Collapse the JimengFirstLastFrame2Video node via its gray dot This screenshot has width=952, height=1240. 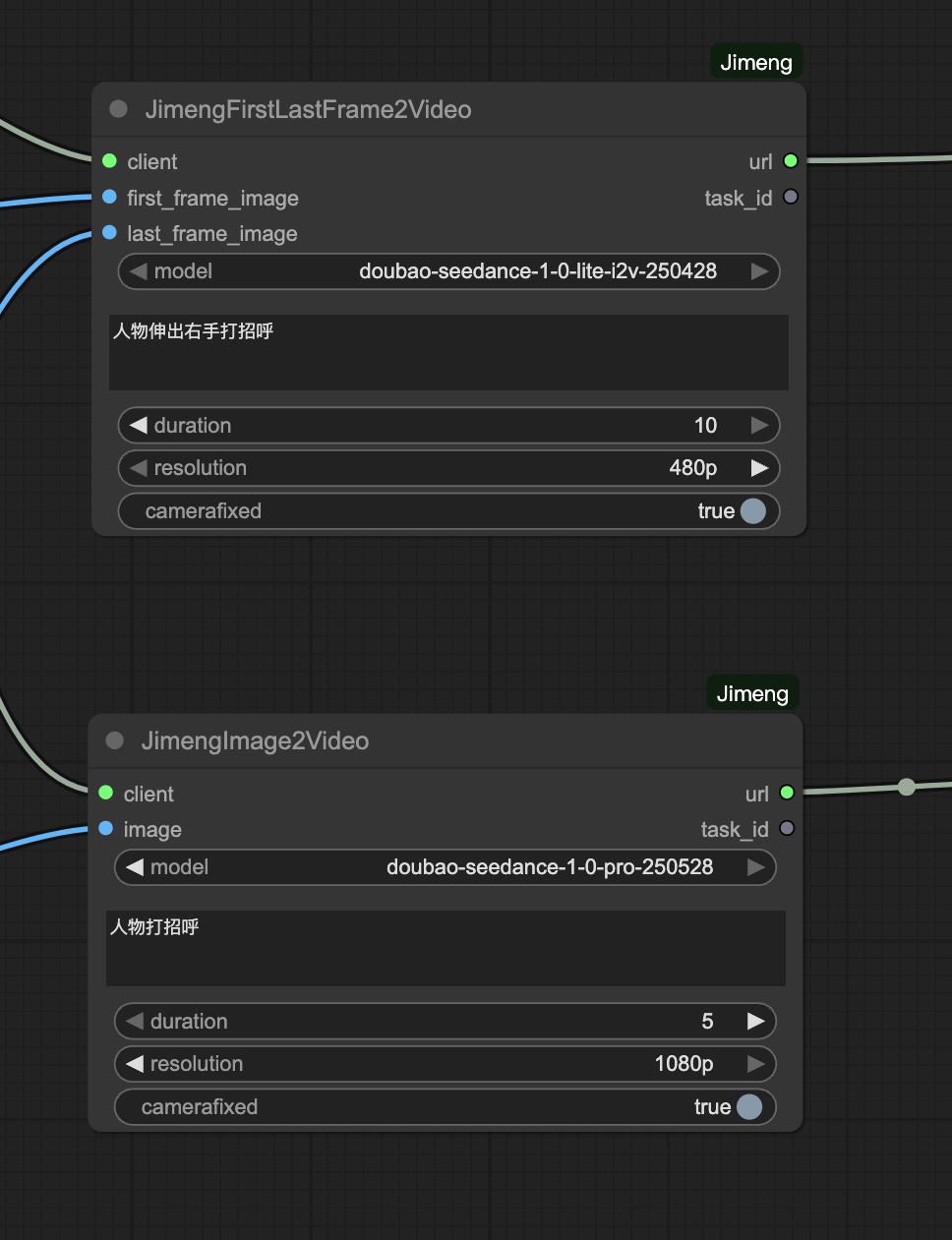click(119, 109)
